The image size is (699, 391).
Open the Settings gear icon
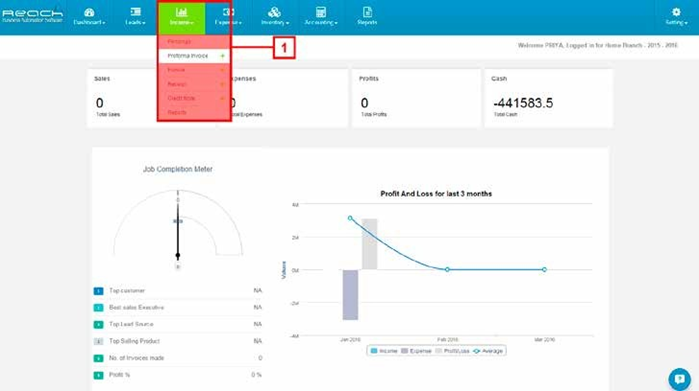[x=676, y=12]
